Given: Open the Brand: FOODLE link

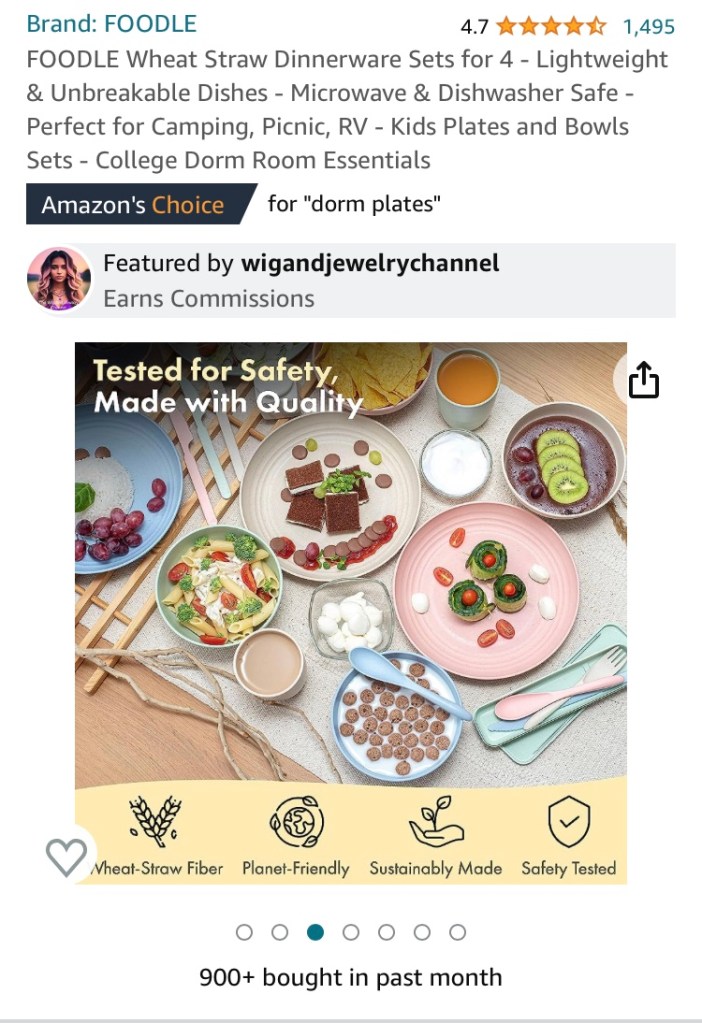Looking at the screenshot, I should (112, 24).
